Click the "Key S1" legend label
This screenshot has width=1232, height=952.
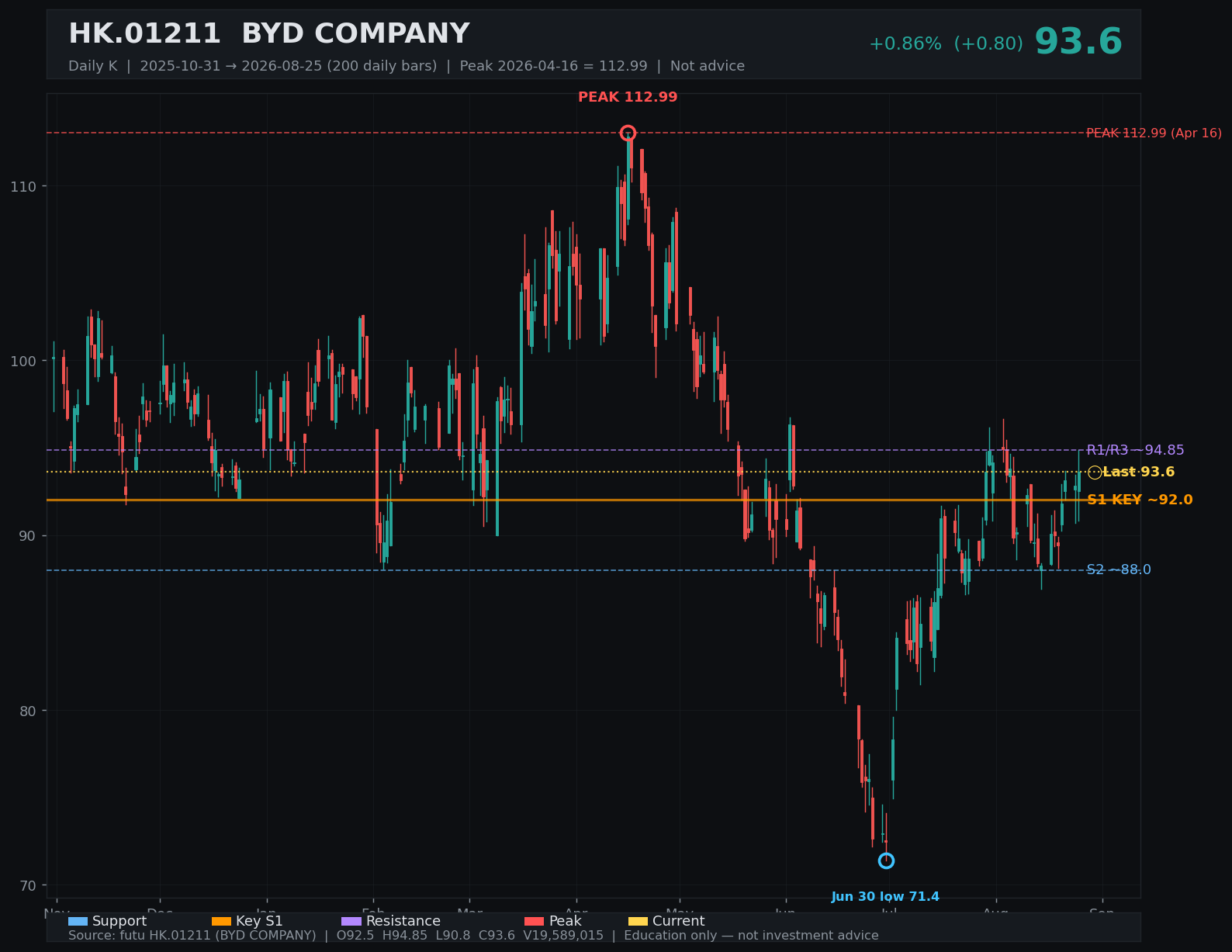tap(259, 921)
